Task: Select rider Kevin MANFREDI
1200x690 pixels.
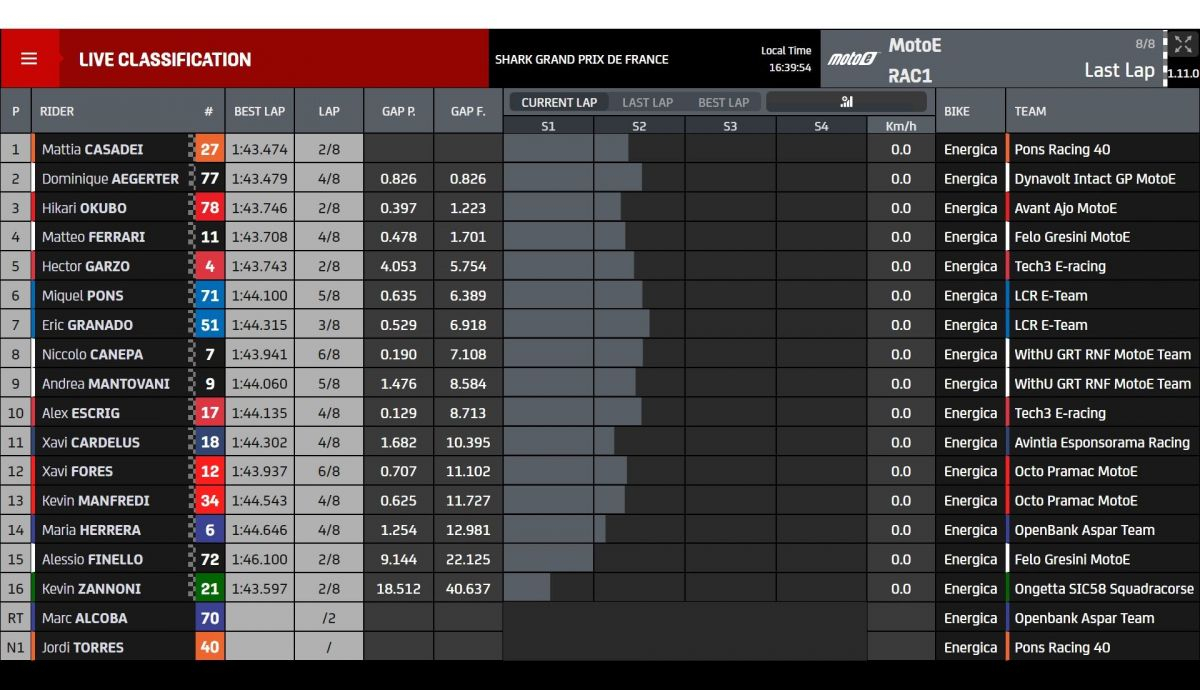Action: [x=95, y=500]
